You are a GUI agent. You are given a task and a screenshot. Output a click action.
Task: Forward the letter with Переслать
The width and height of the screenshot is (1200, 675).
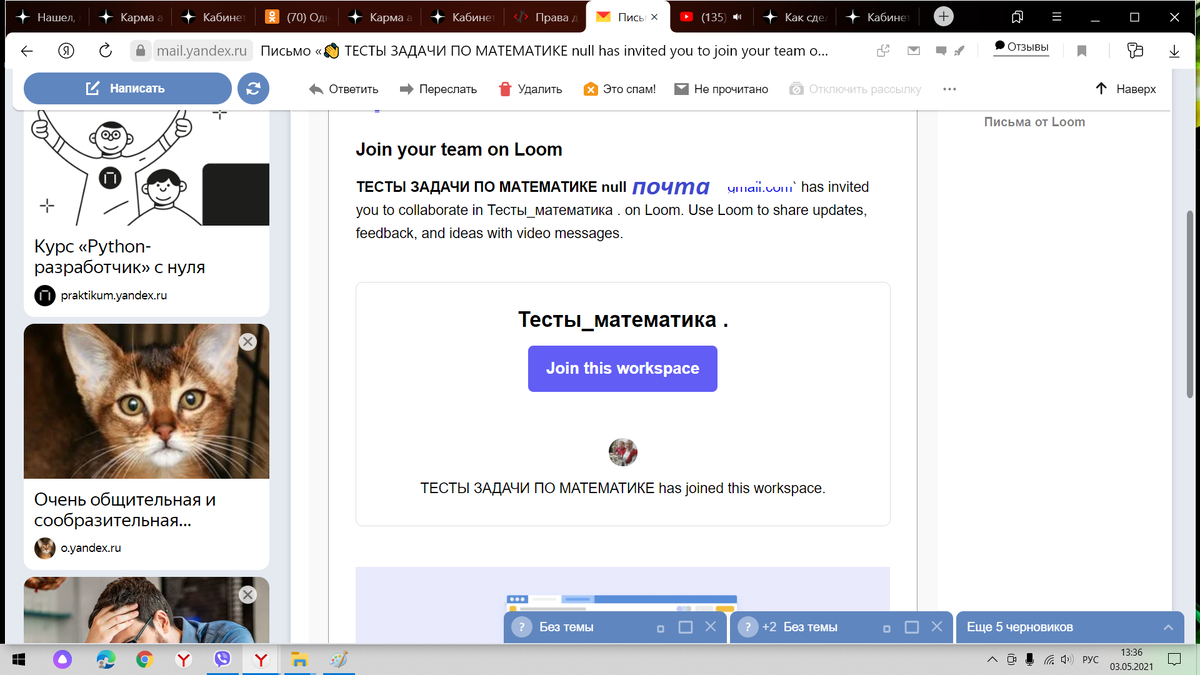tap(438, 89)
